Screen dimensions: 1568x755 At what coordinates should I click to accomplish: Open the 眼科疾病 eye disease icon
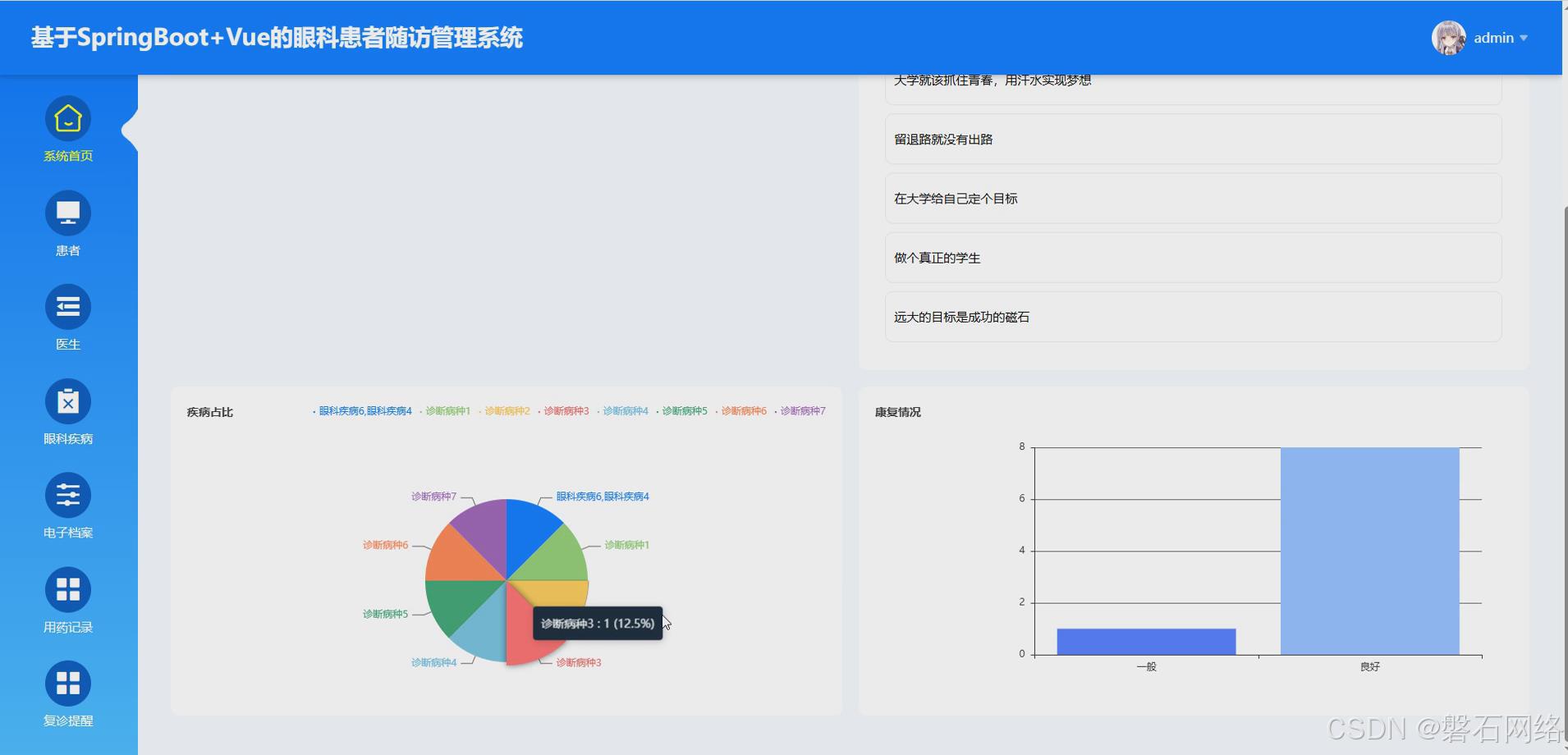point(67,400)
